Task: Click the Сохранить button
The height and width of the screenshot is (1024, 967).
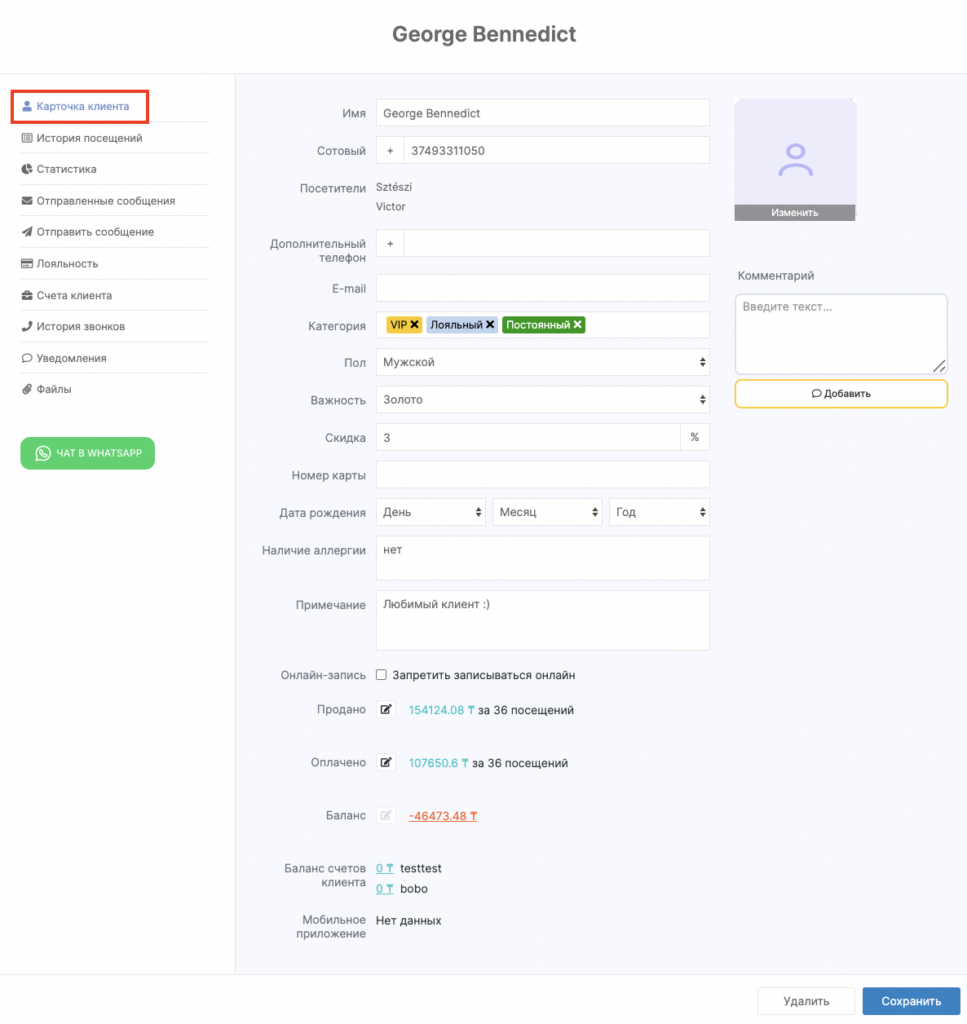Action: (x=911, y=1001)
